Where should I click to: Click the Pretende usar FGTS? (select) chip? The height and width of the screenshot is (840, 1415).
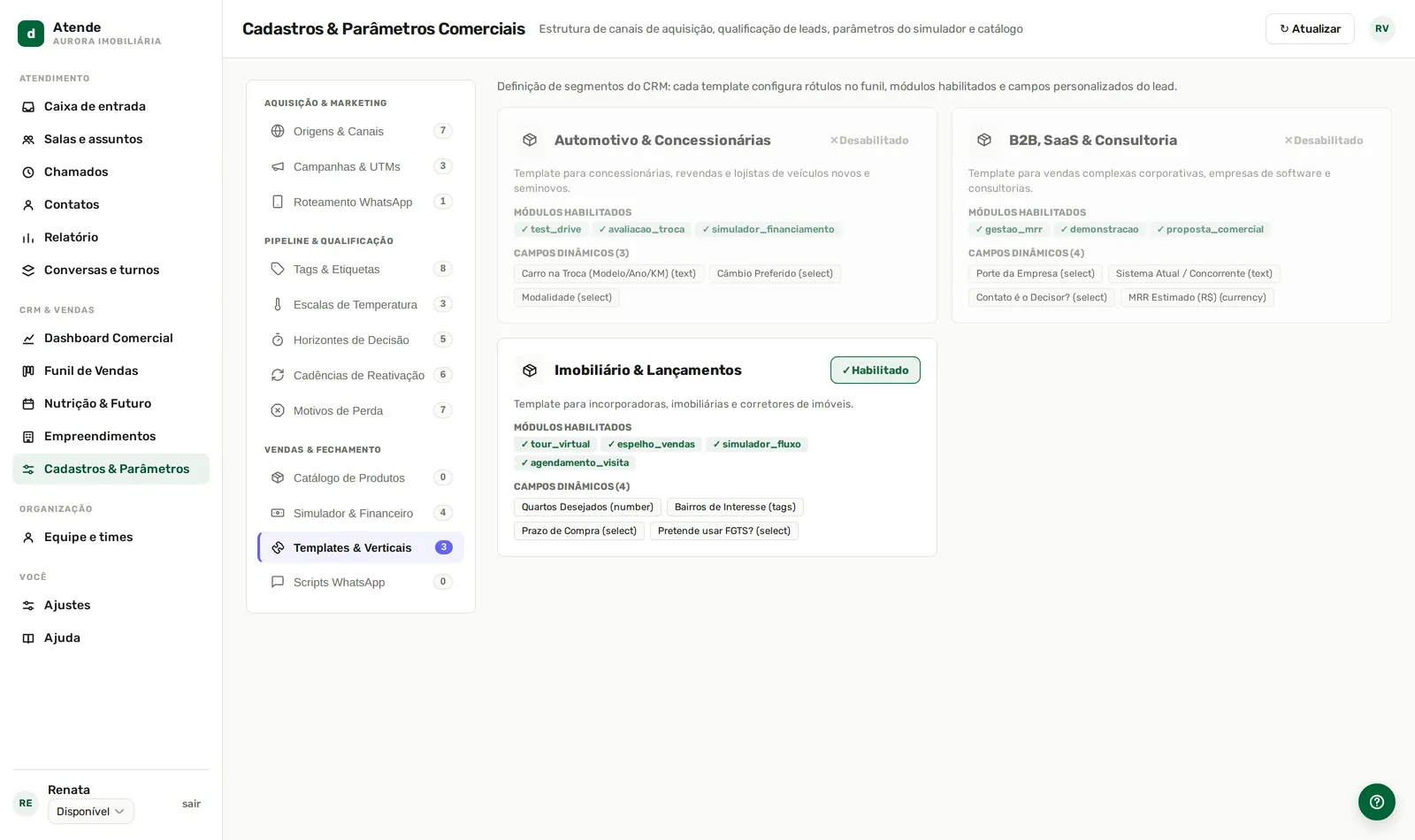tap(724, 531)
